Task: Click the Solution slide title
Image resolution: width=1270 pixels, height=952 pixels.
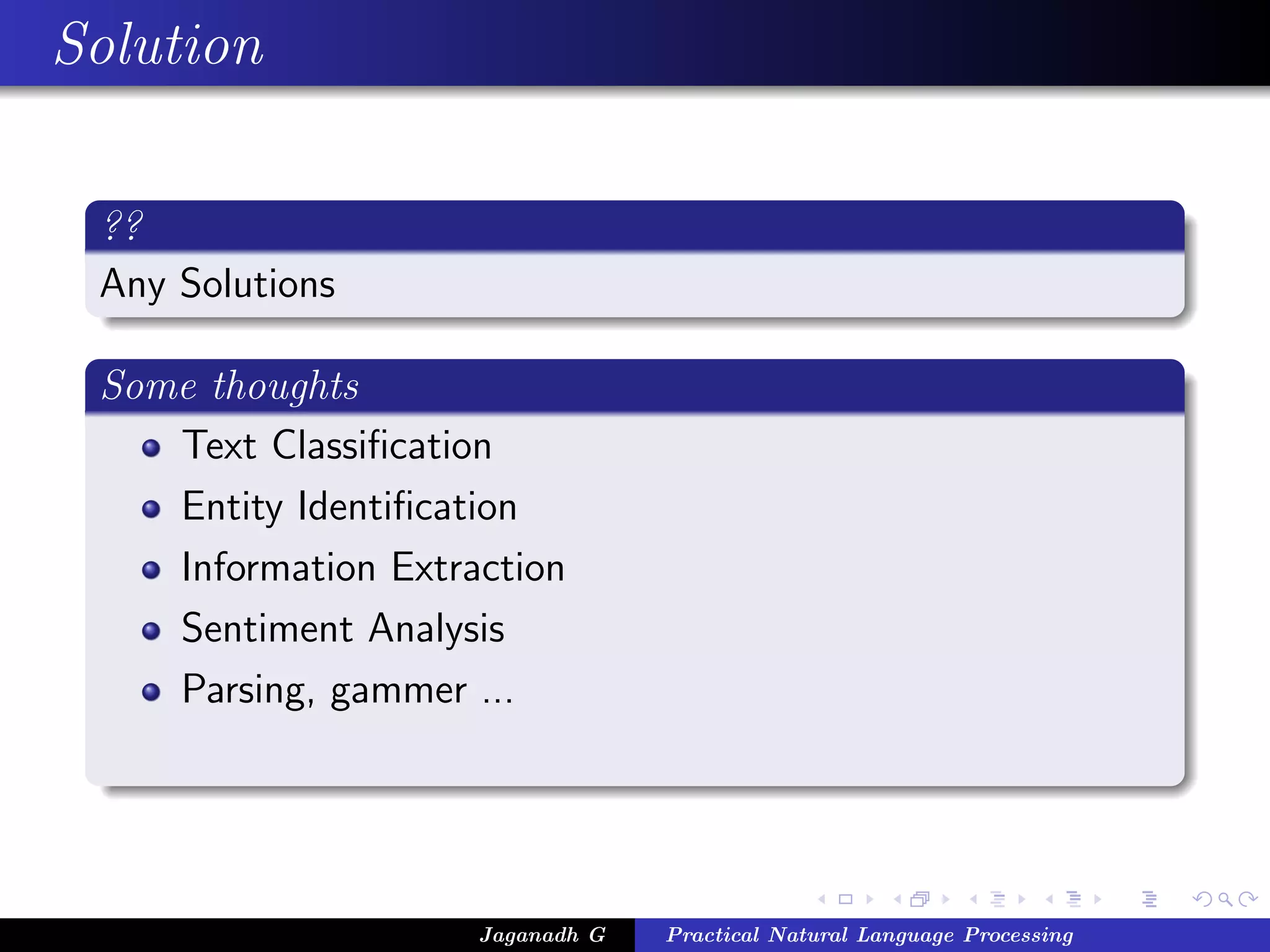Action: 159,44
